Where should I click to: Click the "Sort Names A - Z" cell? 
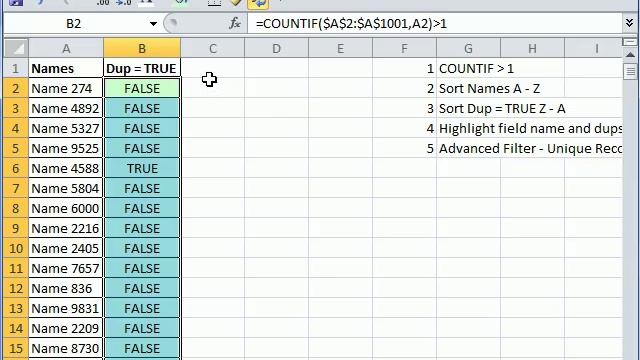point(489,88)
